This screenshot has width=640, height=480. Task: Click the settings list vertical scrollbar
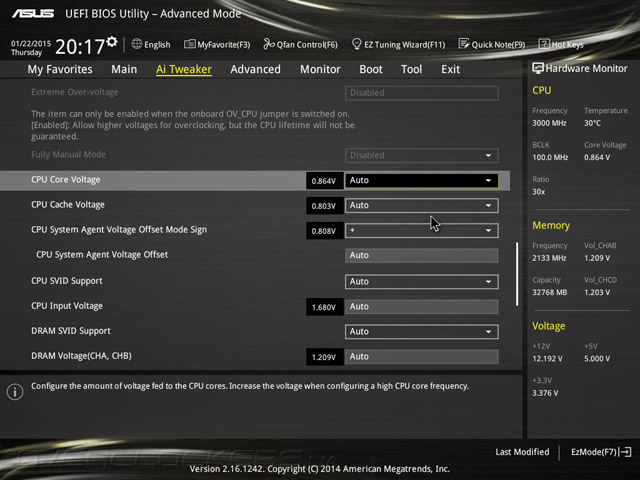pos(517,274)
